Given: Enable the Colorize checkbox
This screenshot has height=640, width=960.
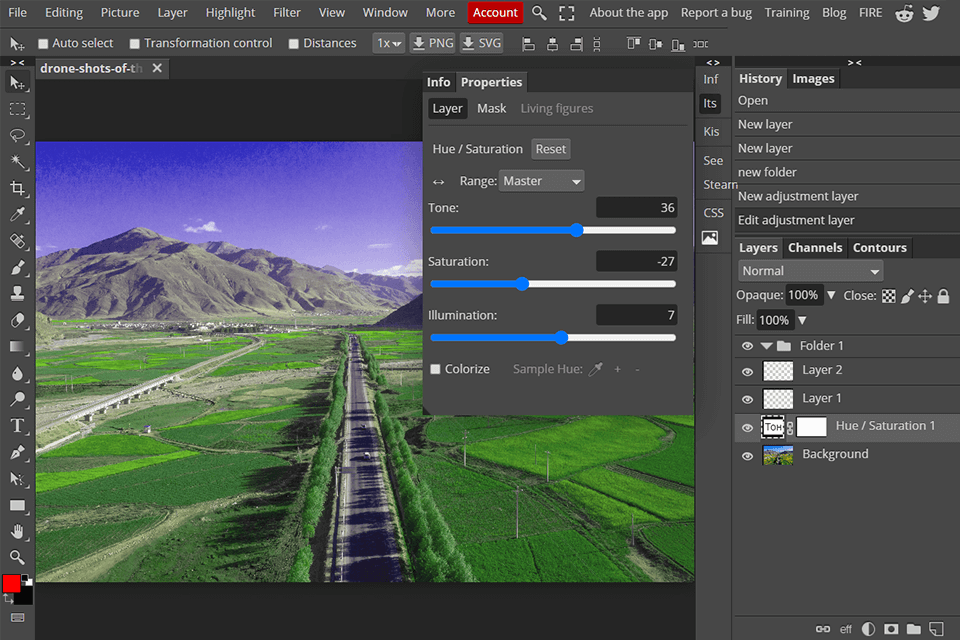Looking at the screenshot, I should pyautogui.click(x=435, y=369).
